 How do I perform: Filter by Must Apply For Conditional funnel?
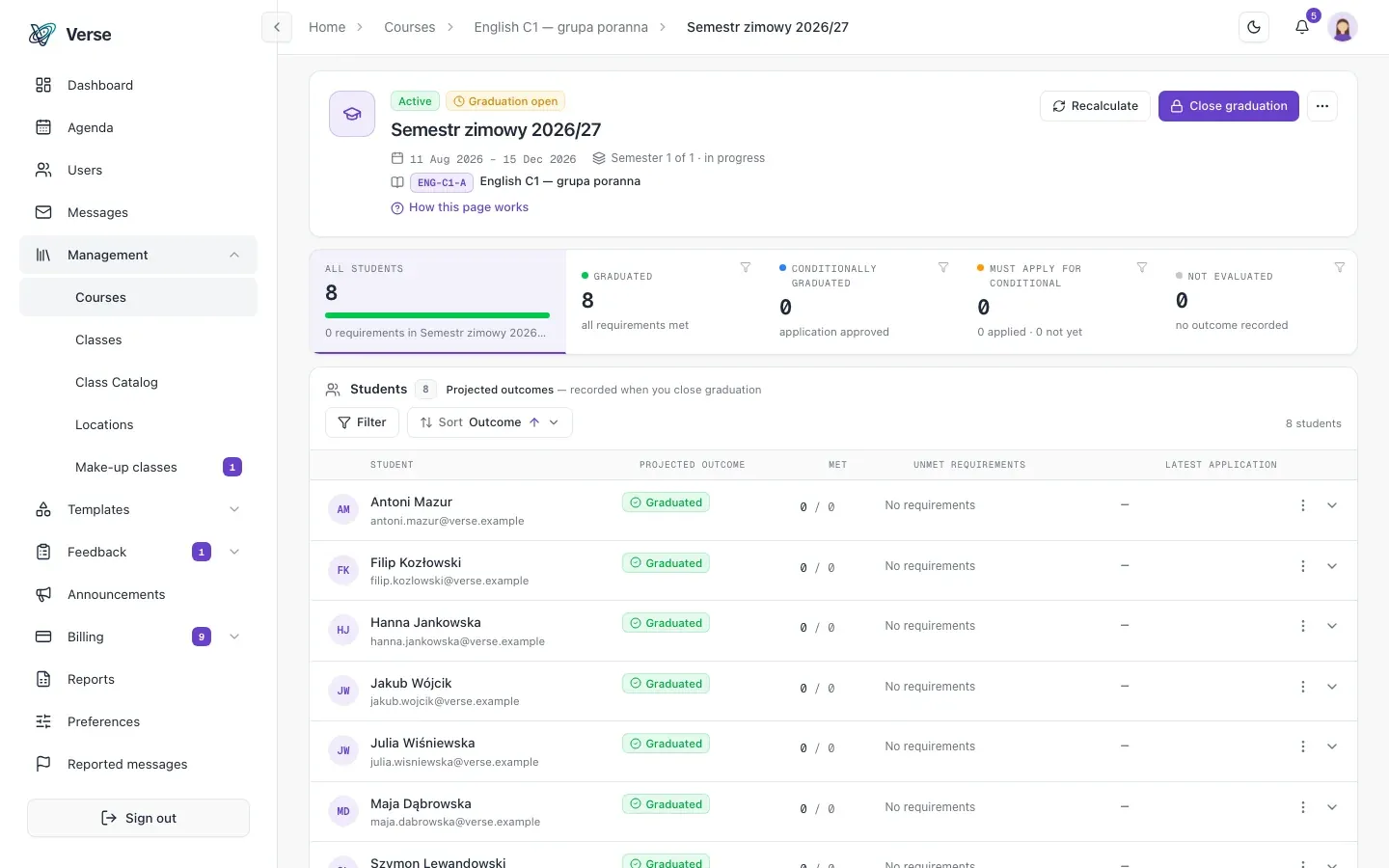pos(1142,267)
